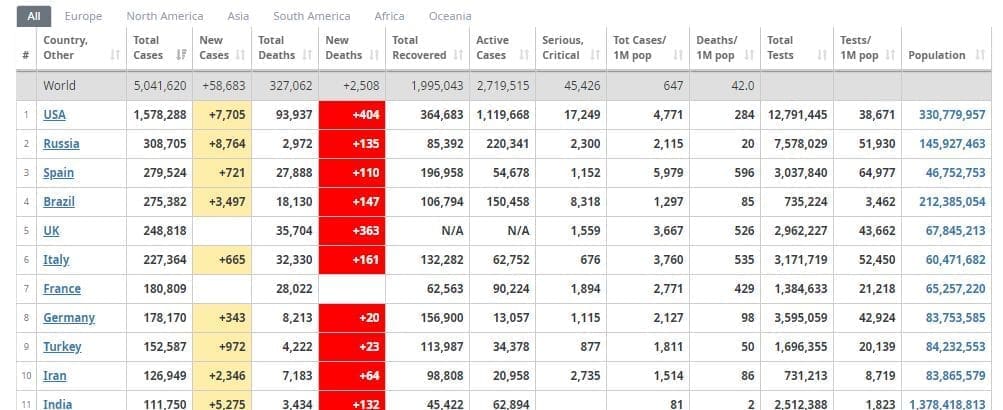Sort table by Total Cases column icon

[181, 55]
